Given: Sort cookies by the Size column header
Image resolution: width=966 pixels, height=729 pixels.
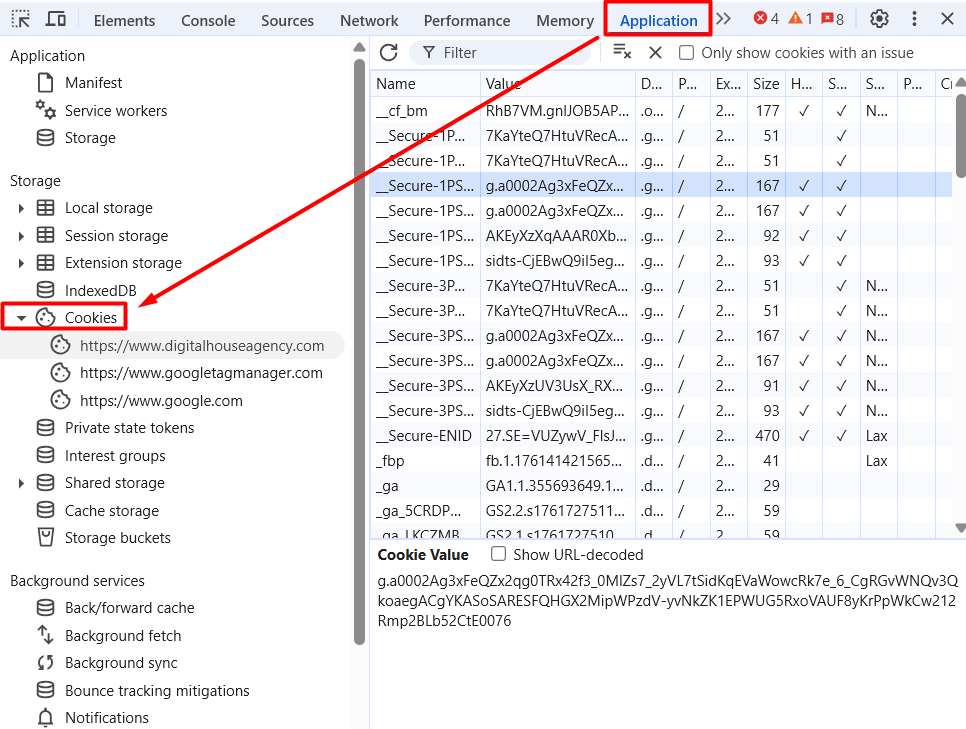Looking at the screenshot, I should 766,84.
